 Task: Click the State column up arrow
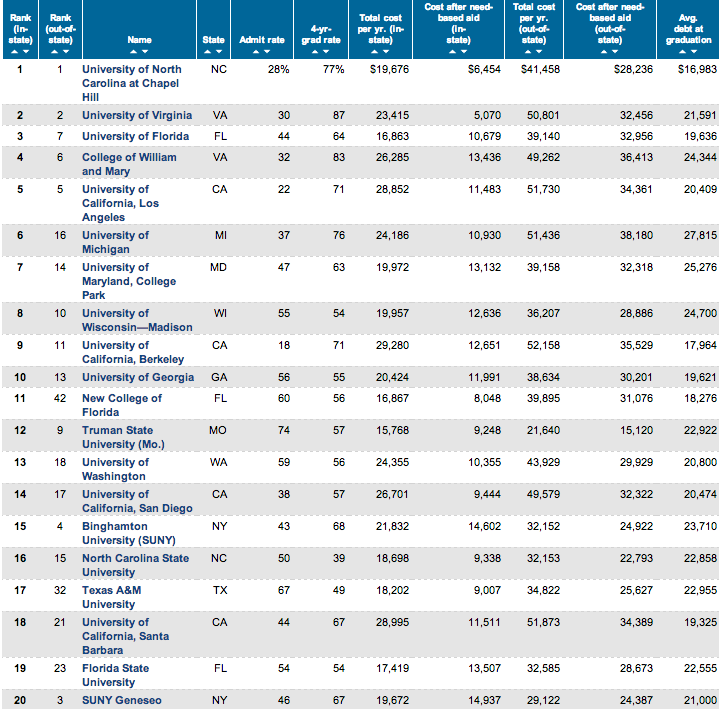click(208, 52)
